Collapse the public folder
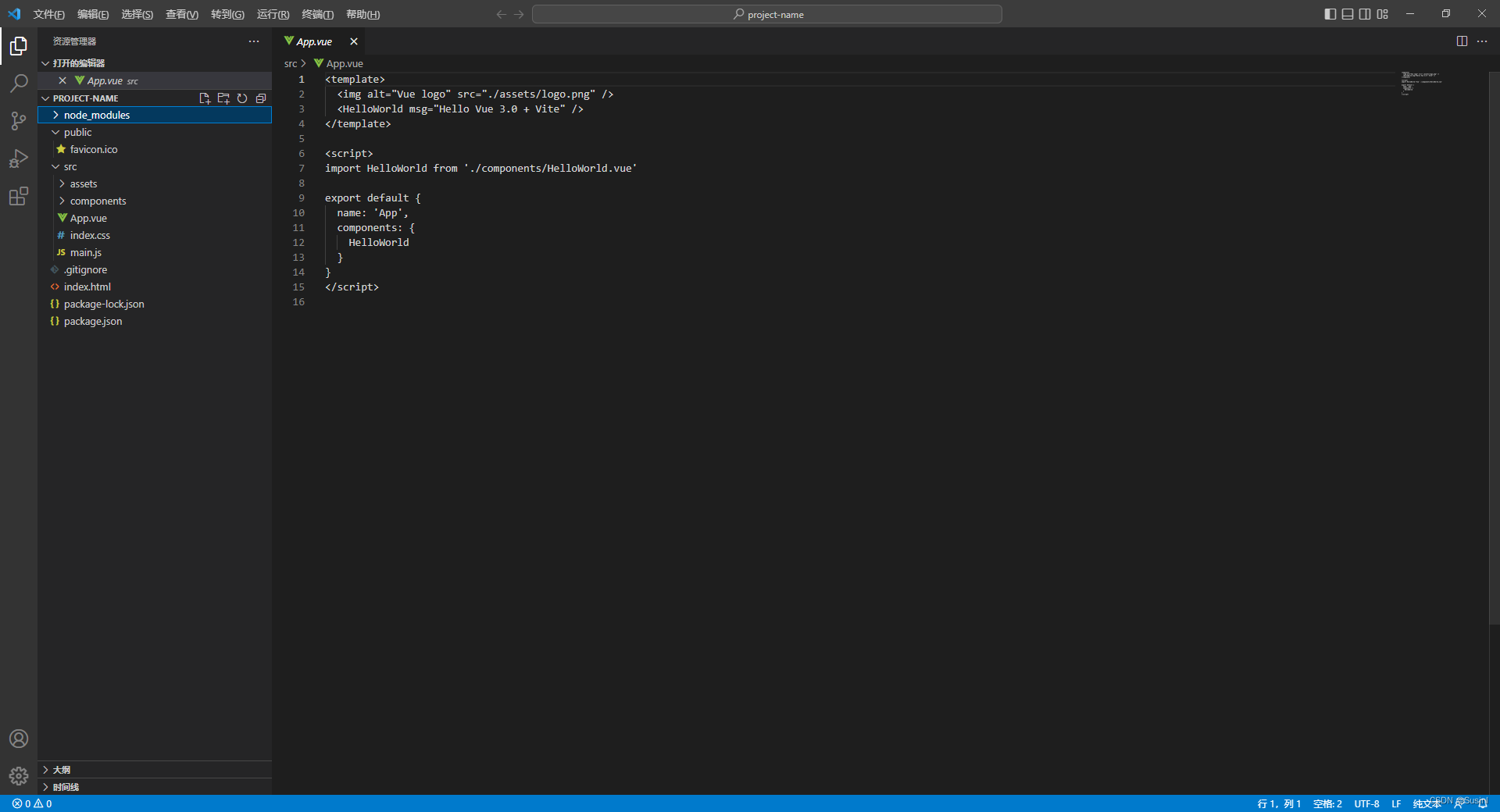This screenshot has height=812, width=1500. tap(155, 132)
